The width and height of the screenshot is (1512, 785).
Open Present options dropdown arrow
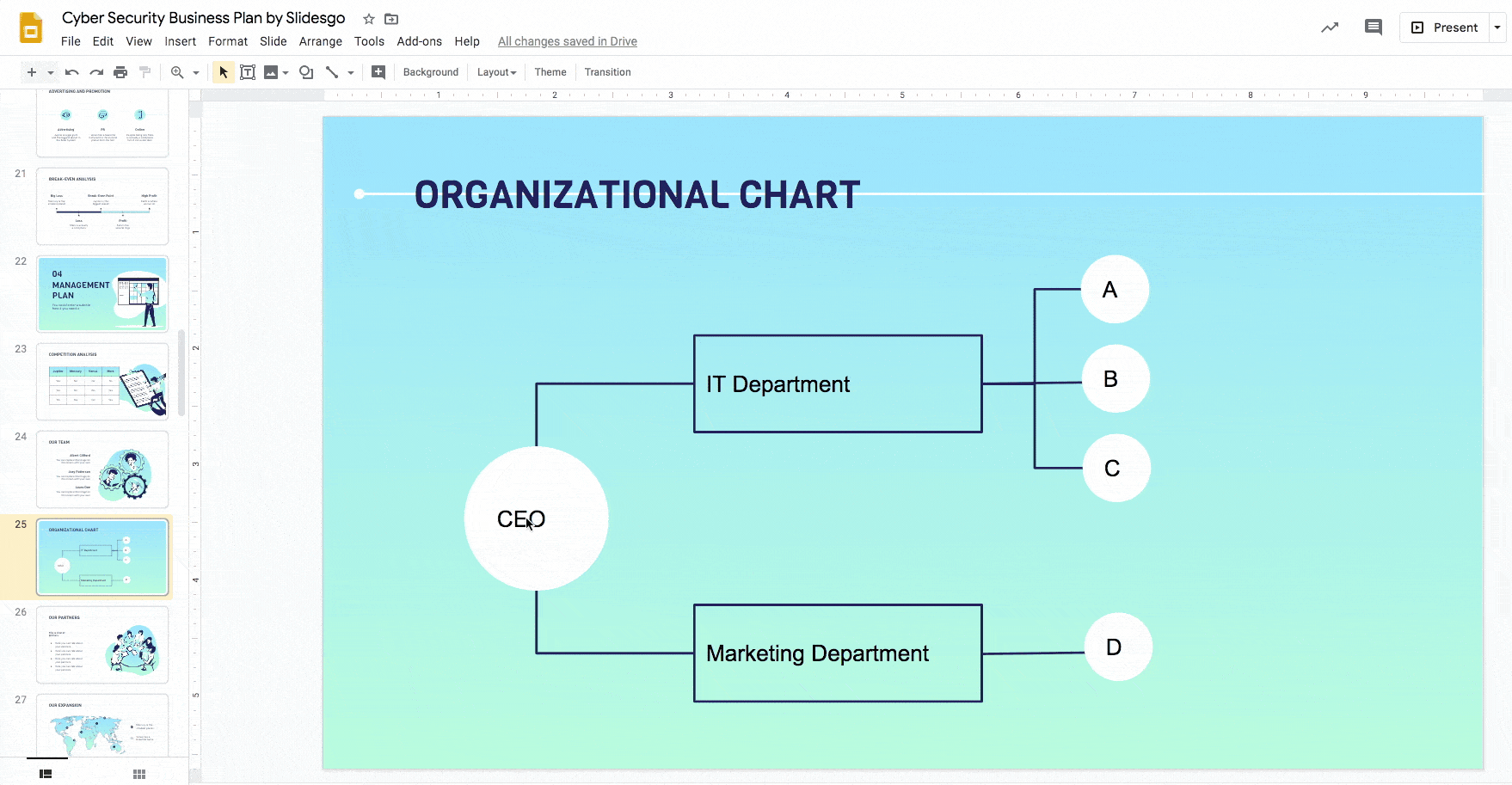click(1497, 28)
